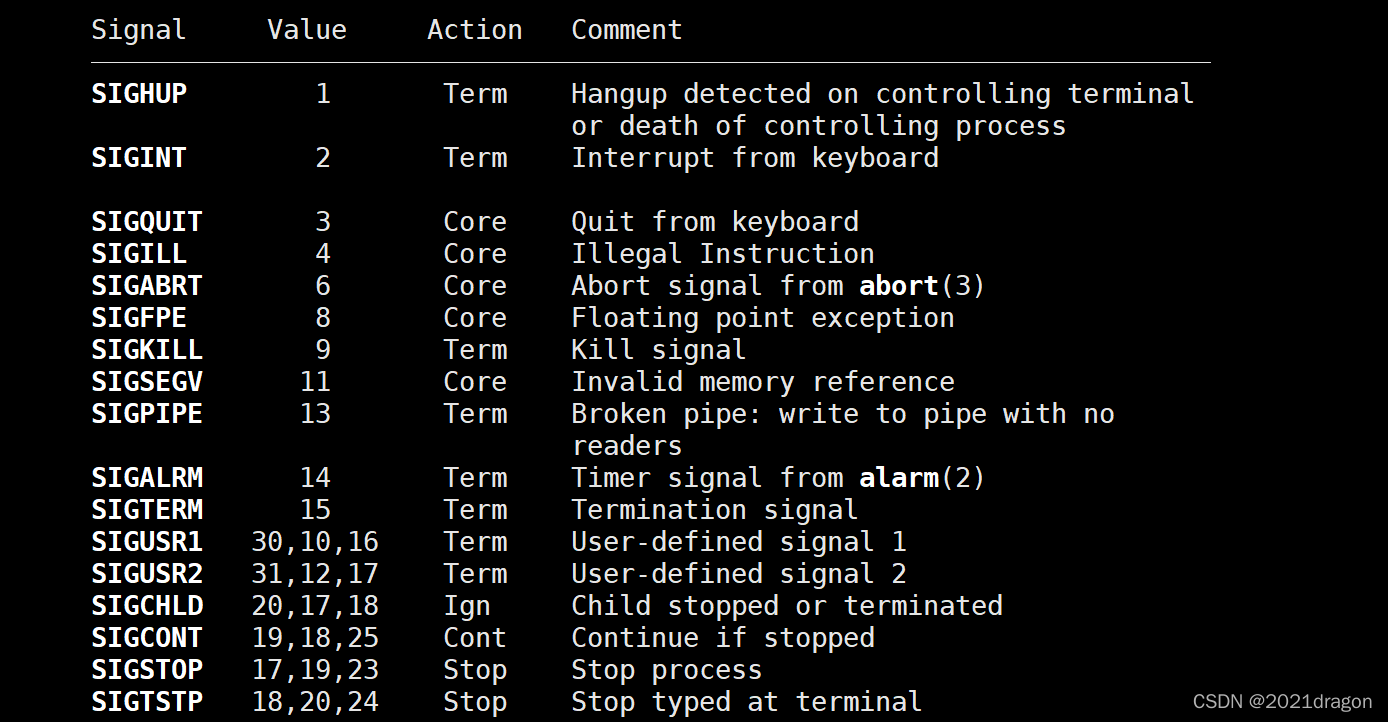Click SIGUSR1 value 30,10,16

pos(315,542)
